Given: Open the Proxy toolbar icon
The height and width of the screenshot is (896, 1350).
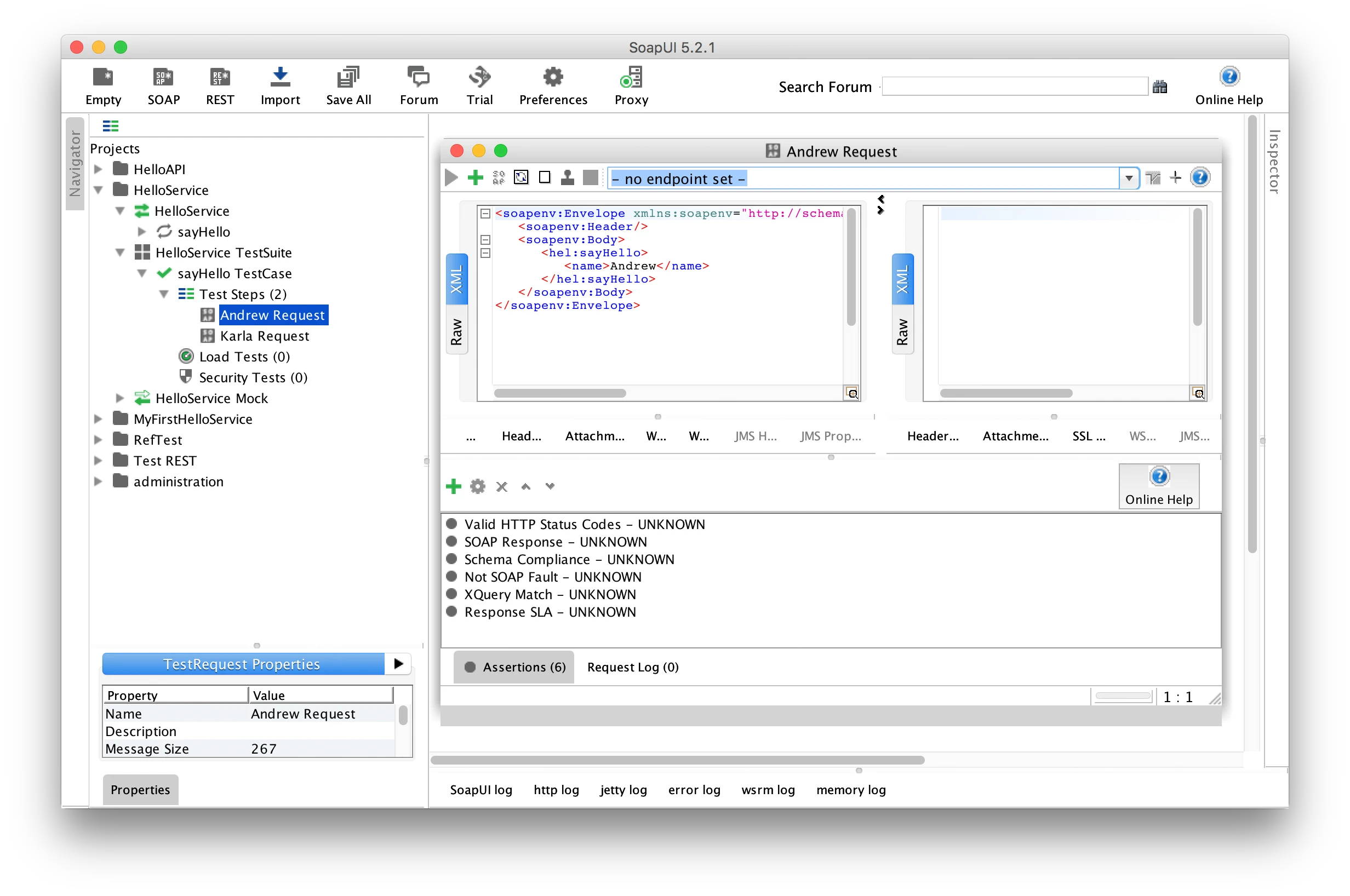Looking at the screenshot, I should [x=631, y=78].
